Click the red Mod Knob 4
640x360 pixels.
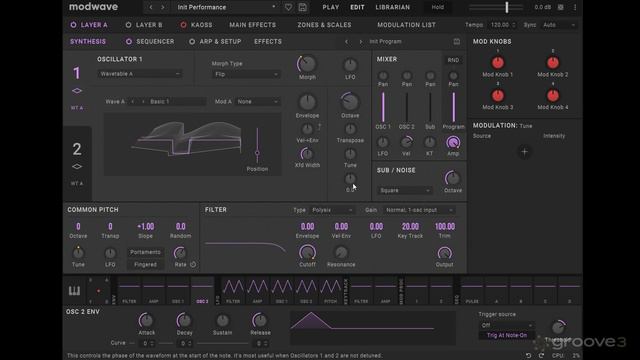point(553,96)
